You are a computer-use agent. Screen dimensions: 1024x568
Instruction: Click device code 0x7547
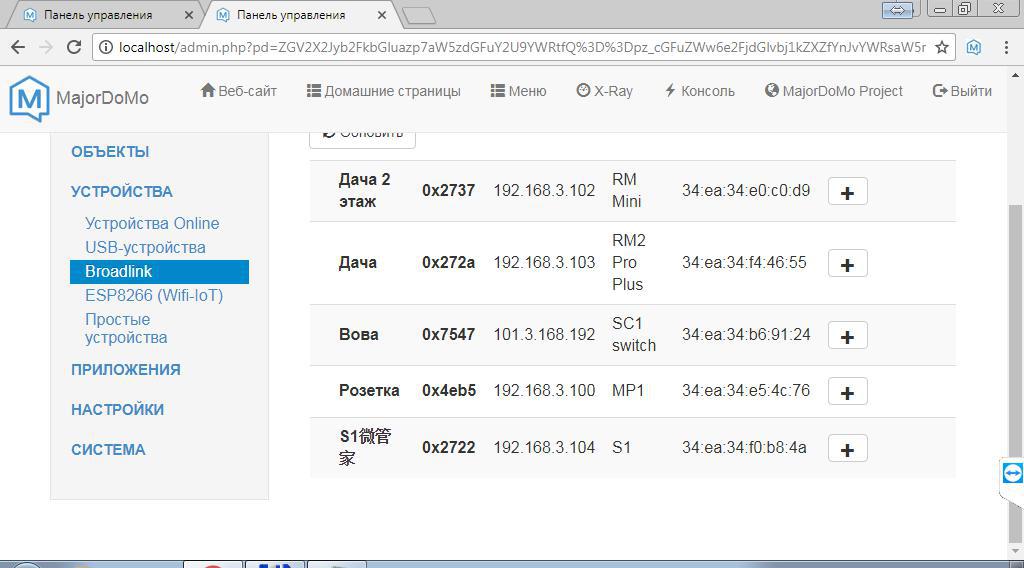[449, 334]
